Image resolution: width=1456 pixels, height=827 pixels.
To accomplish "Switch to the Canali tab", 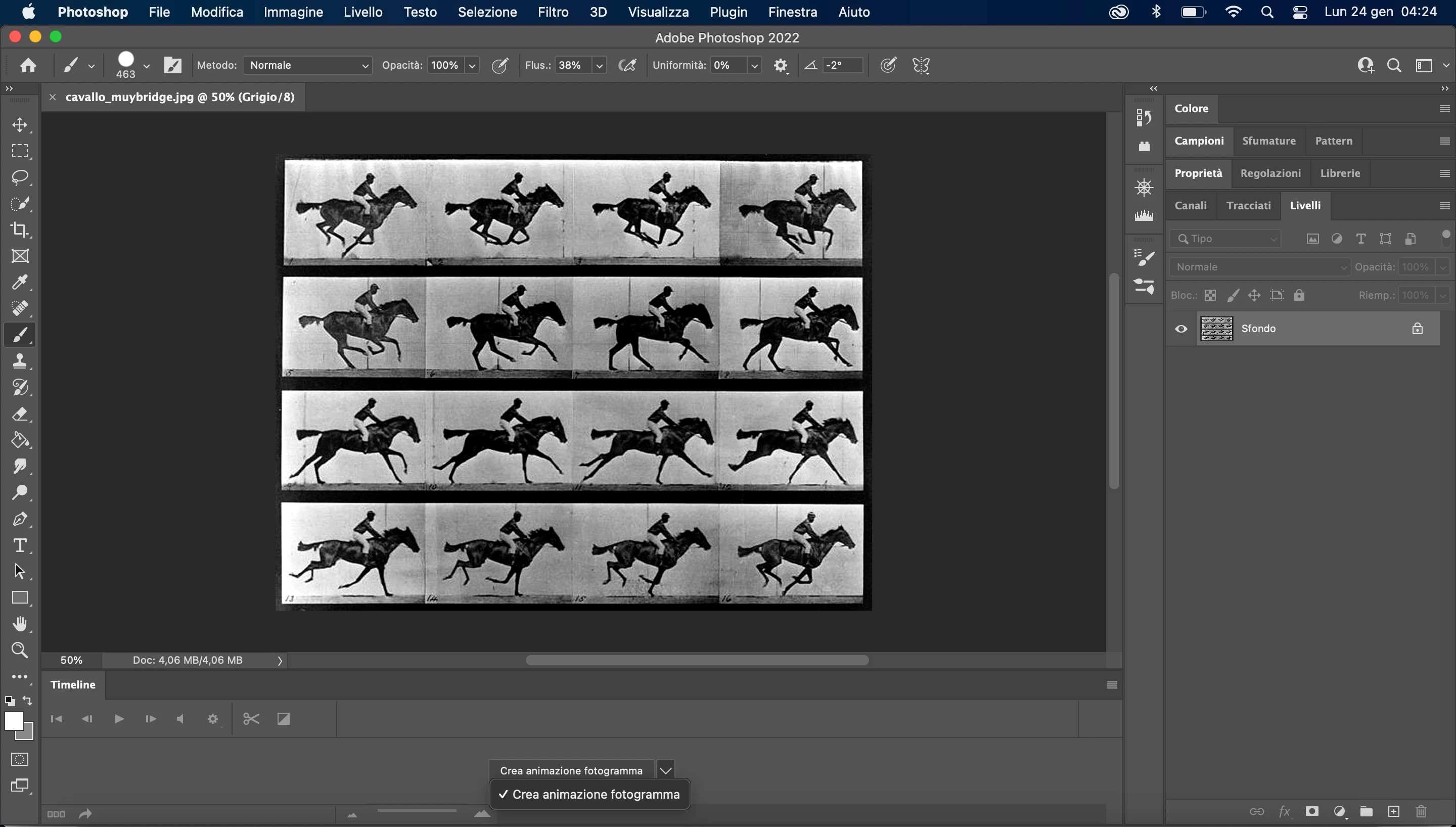I will point(1190,206).
